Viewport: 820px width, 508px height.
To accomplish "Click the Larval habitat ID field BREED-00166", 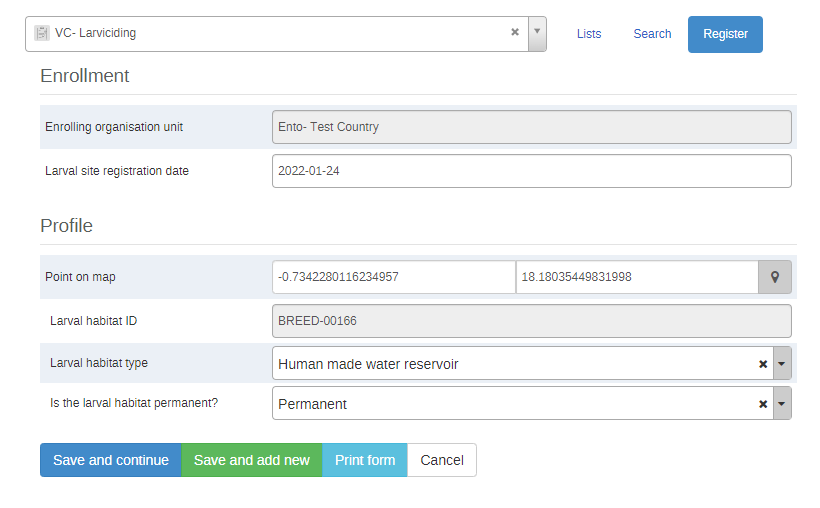I will point(531,321).
